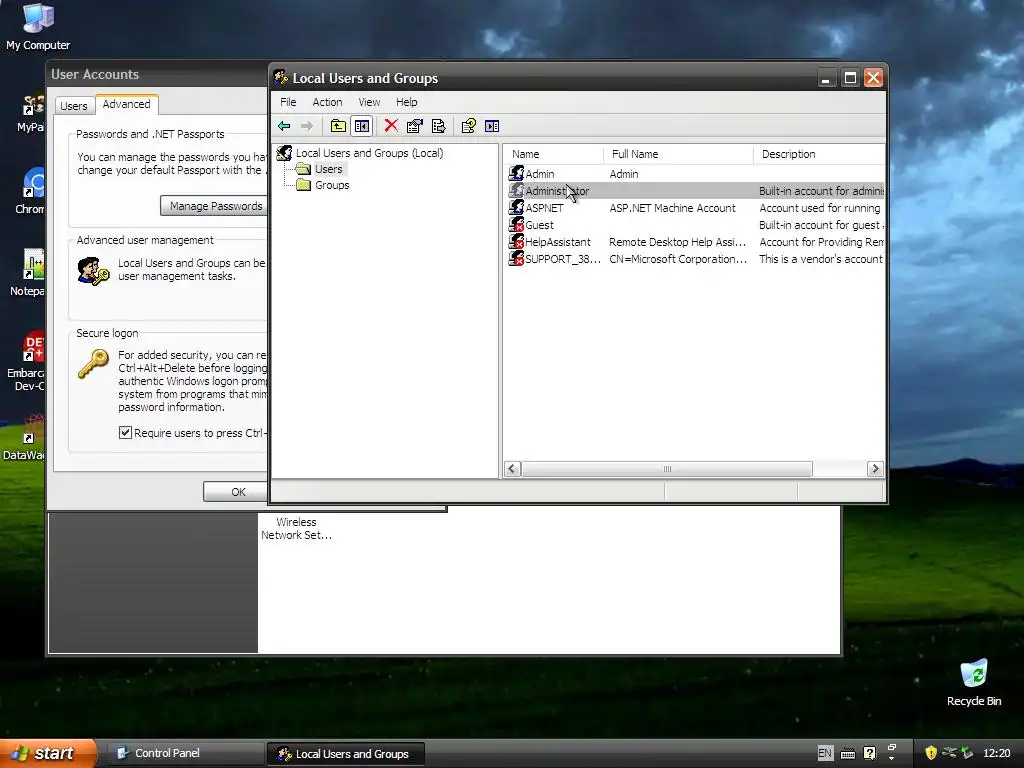Image resolution: width=1024 pixels, height=768 pixels.
Task: Open the File menu
Action: [288, 102]
